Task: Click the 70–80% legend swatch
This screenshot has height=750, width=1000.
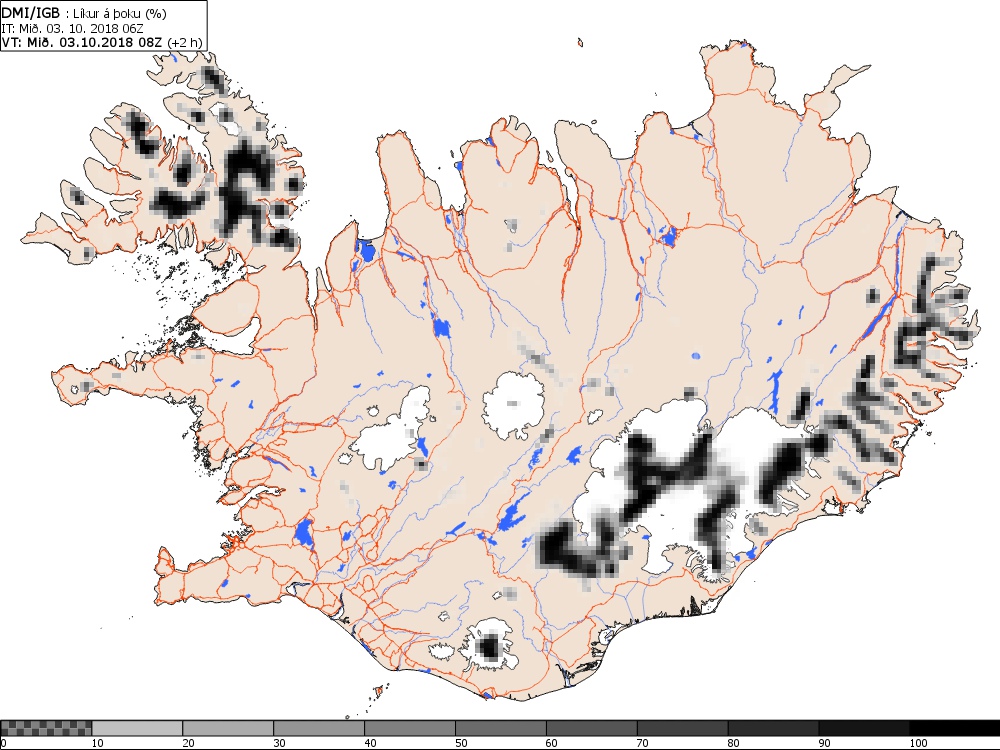Action: 682,728
